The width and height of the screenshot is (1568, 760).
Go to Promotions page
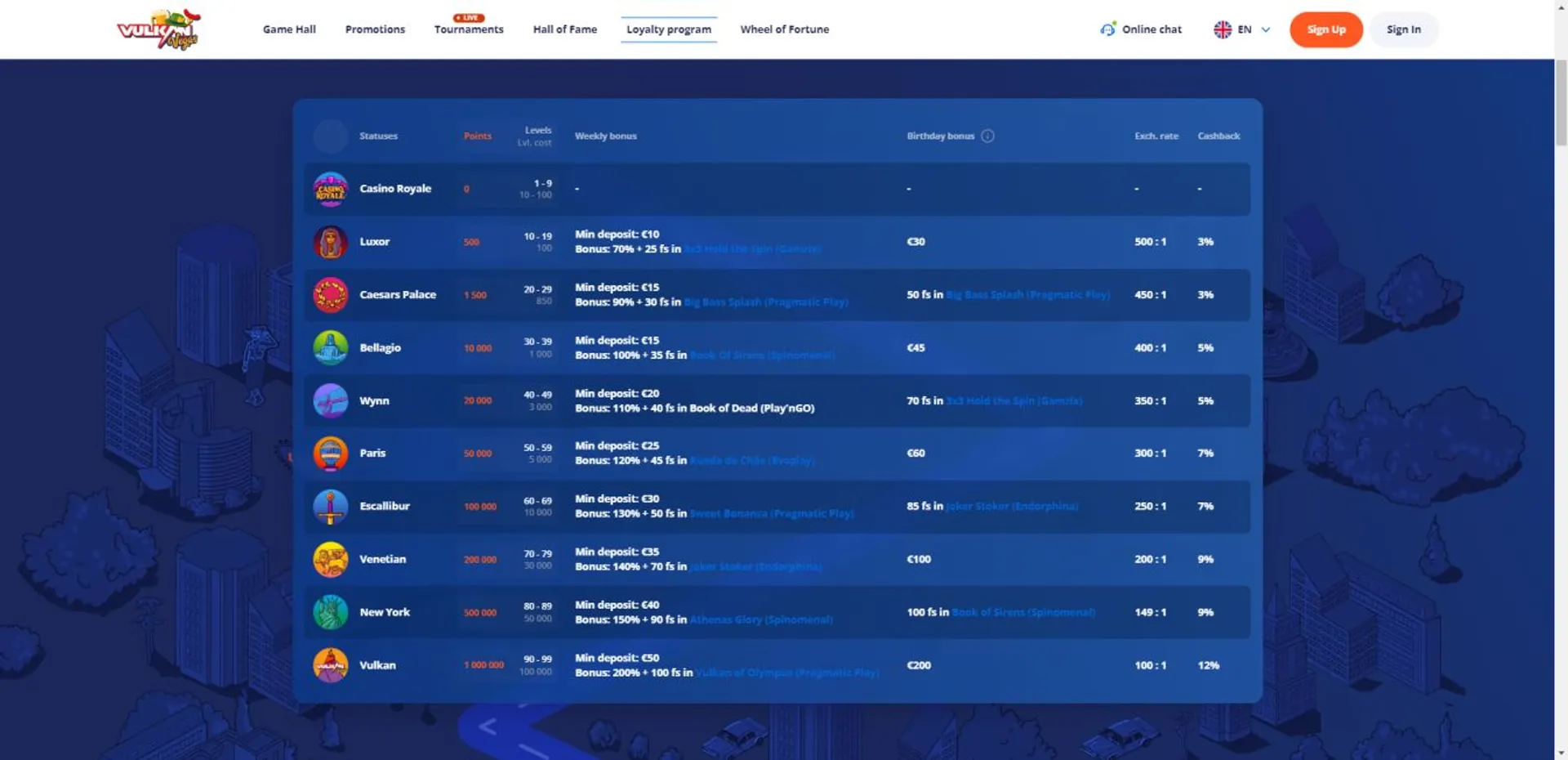[375, 29]
